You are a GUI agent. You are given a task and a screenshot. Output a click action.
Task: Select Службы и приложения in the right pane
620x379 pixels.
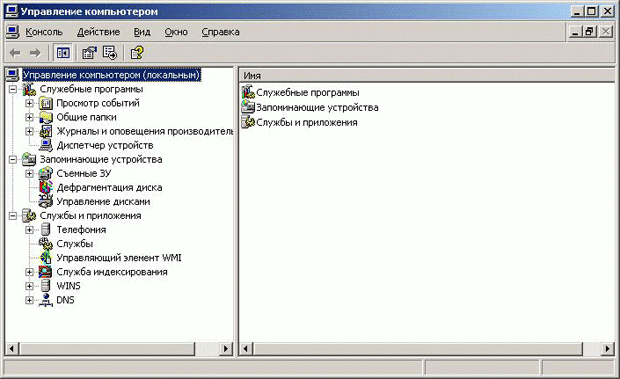tap(306, 123)
